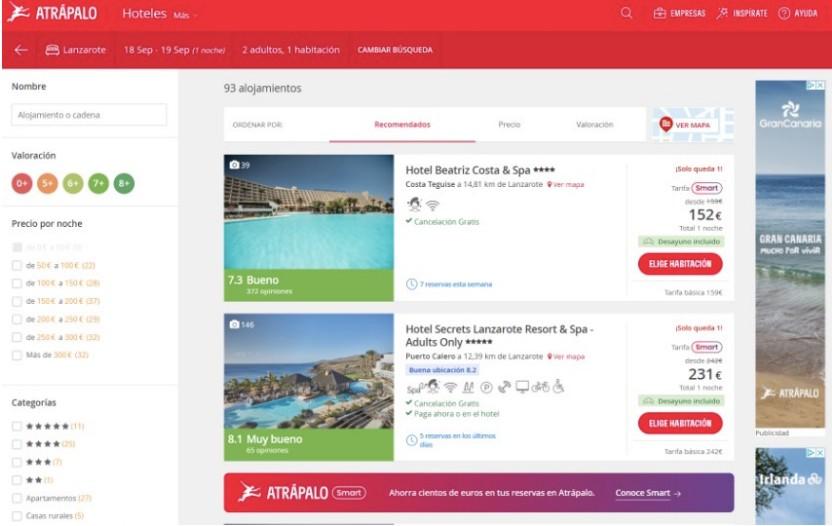This screenshot has width=832, height=526.
Task: Edit 2 adultos, 1 habitación
Action: coord(291,50)
